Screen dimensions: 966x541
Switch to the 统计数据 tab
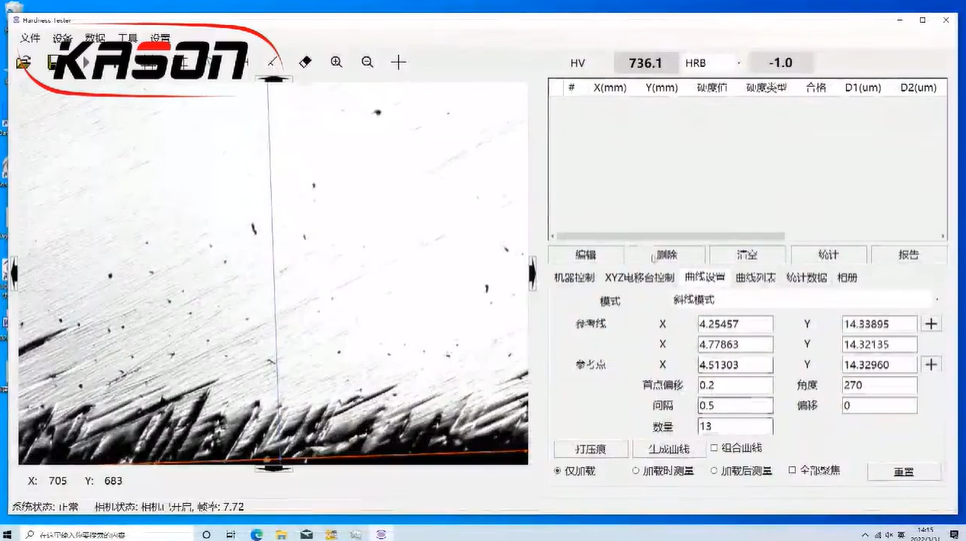coord(806,278)
